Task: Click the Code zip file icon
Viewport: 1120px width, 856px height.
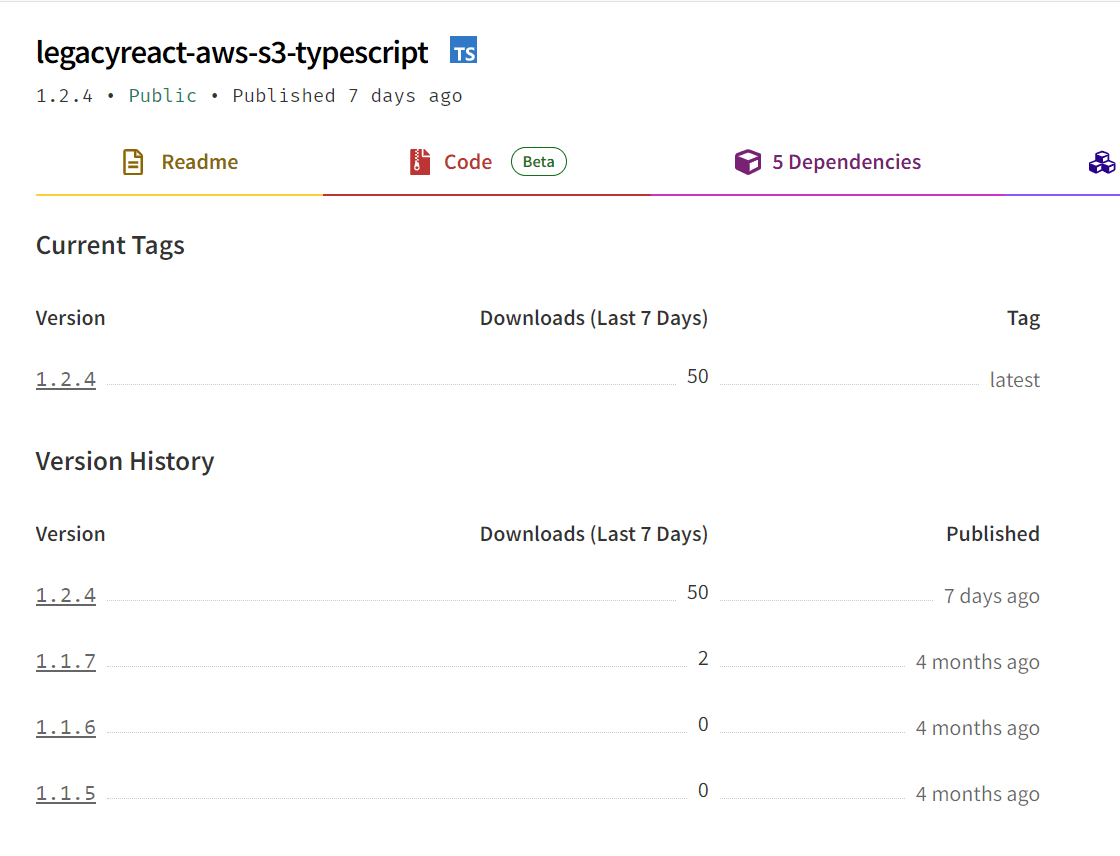Action: (420, 162)
